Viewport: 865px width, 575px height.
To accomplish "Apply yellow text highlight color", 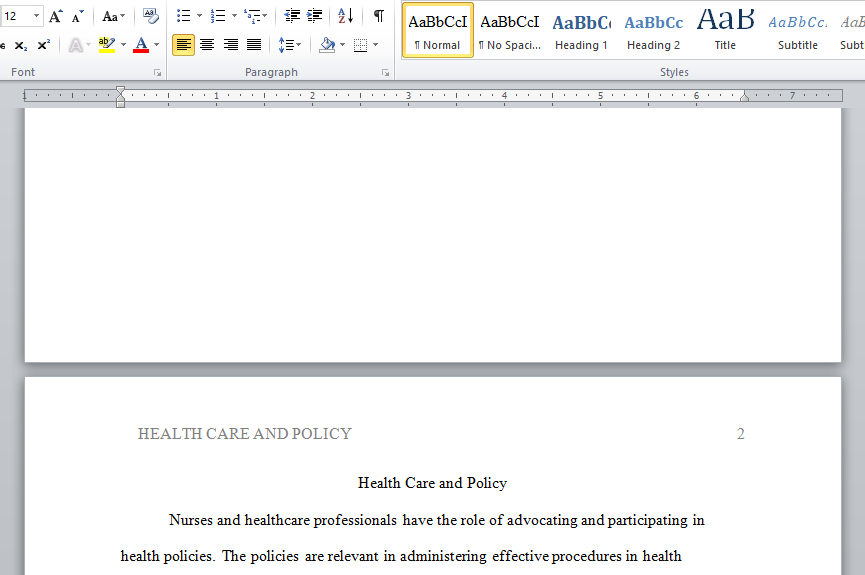I will (106, 45).
